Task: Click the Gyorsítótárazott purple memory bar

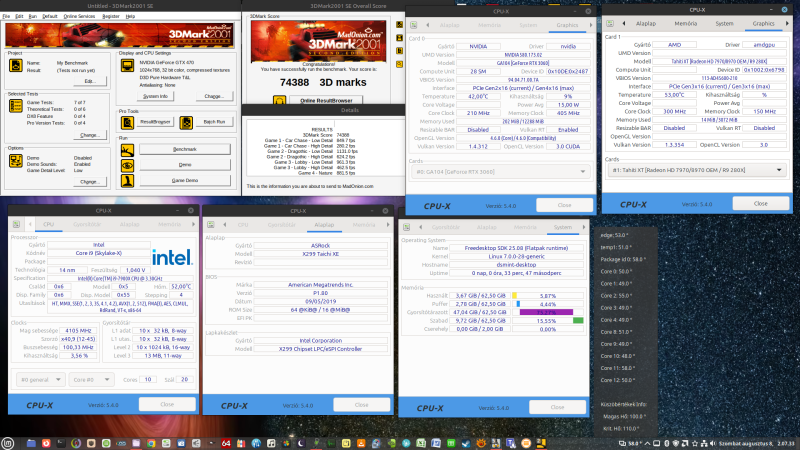Action: pyautogui.click(x=547, y=312)
